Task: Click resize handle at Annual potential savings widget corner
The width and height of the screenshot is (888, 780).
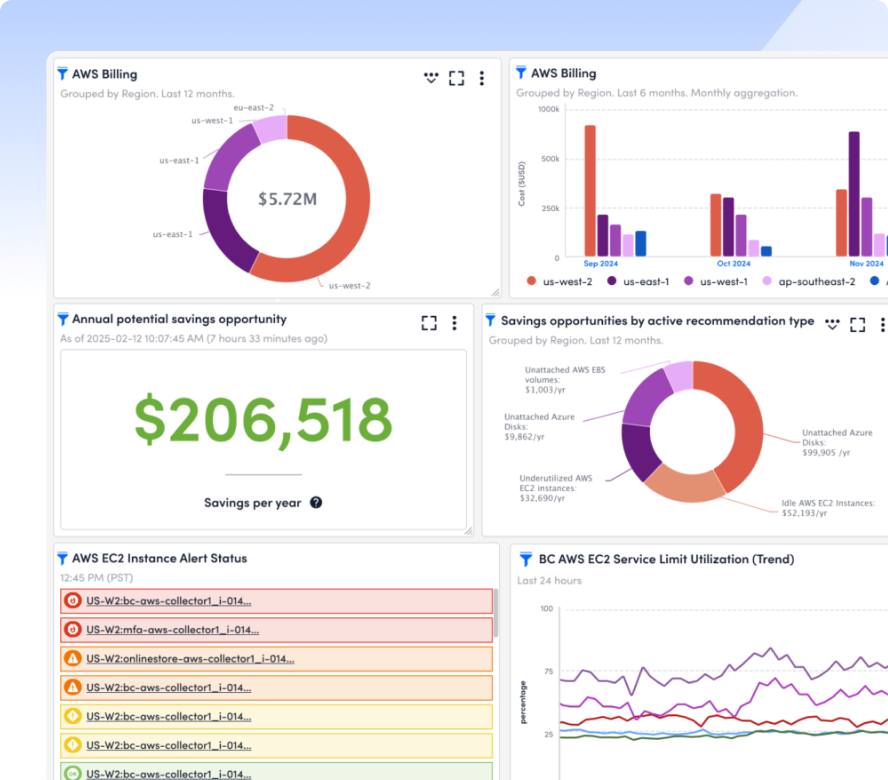Action: 468,531
